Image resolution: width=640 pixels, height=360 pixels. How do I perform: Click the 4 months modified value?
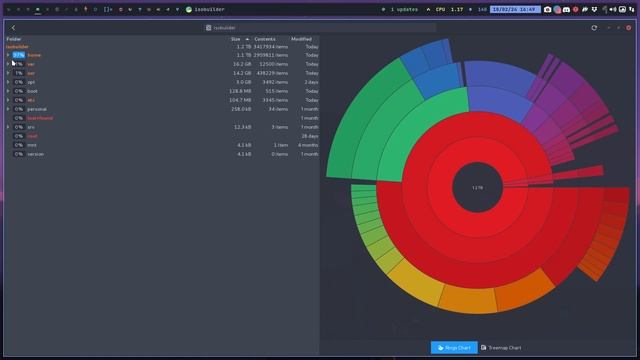[308, 145]
